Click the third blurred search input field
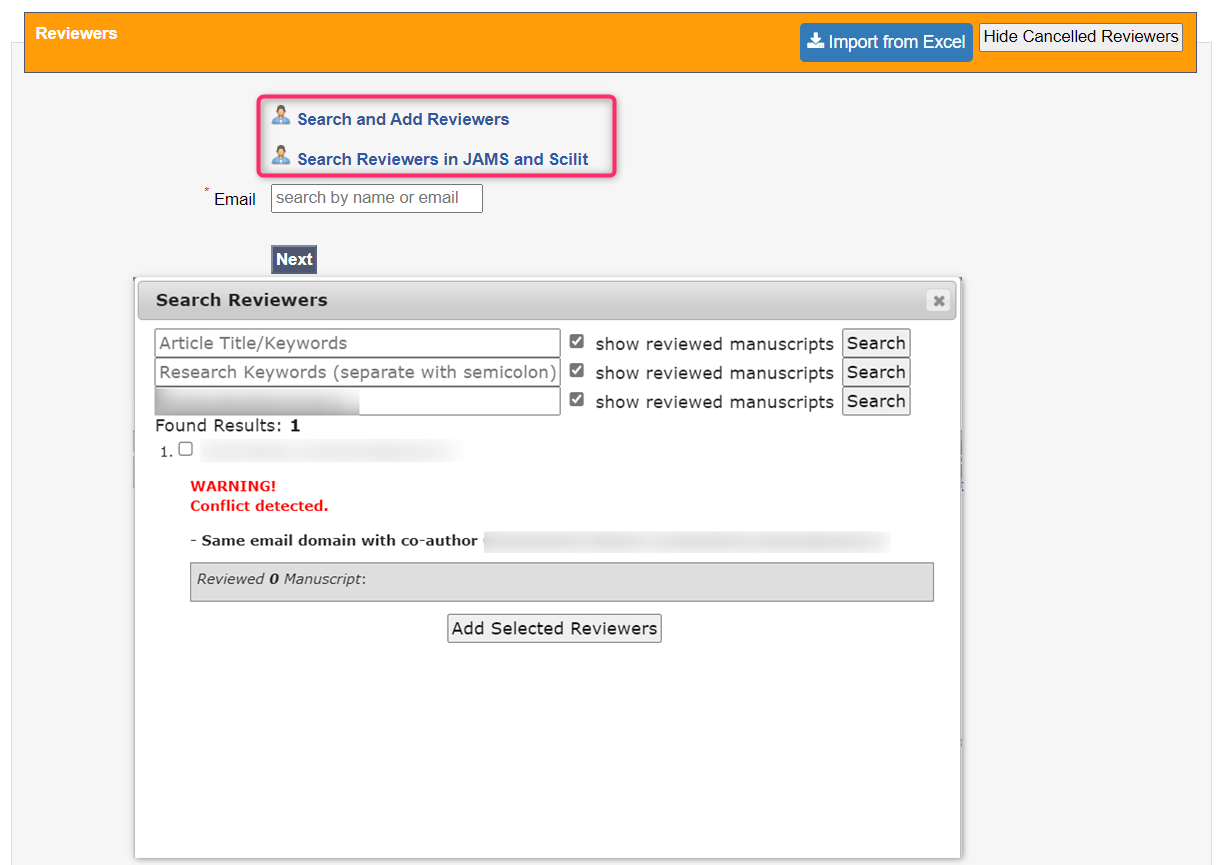 [x=357, y=401]
